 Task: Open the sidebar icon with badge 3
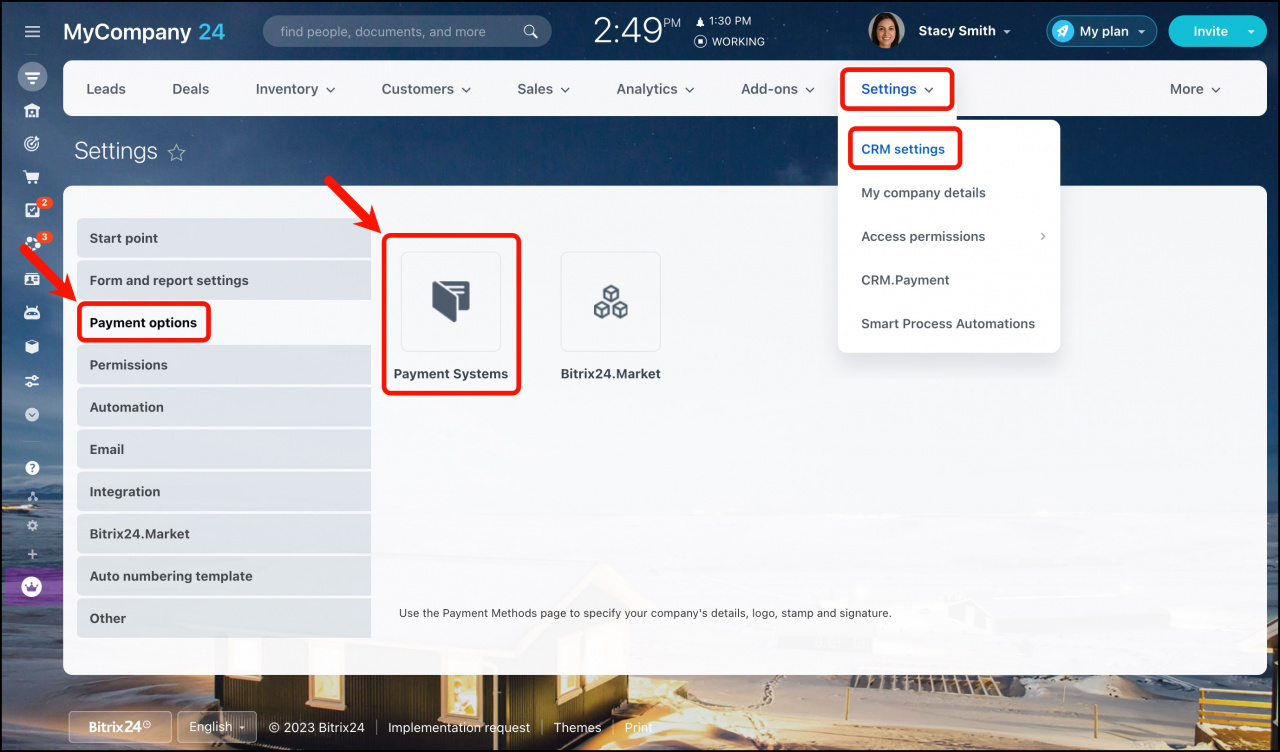coord(32,245)
